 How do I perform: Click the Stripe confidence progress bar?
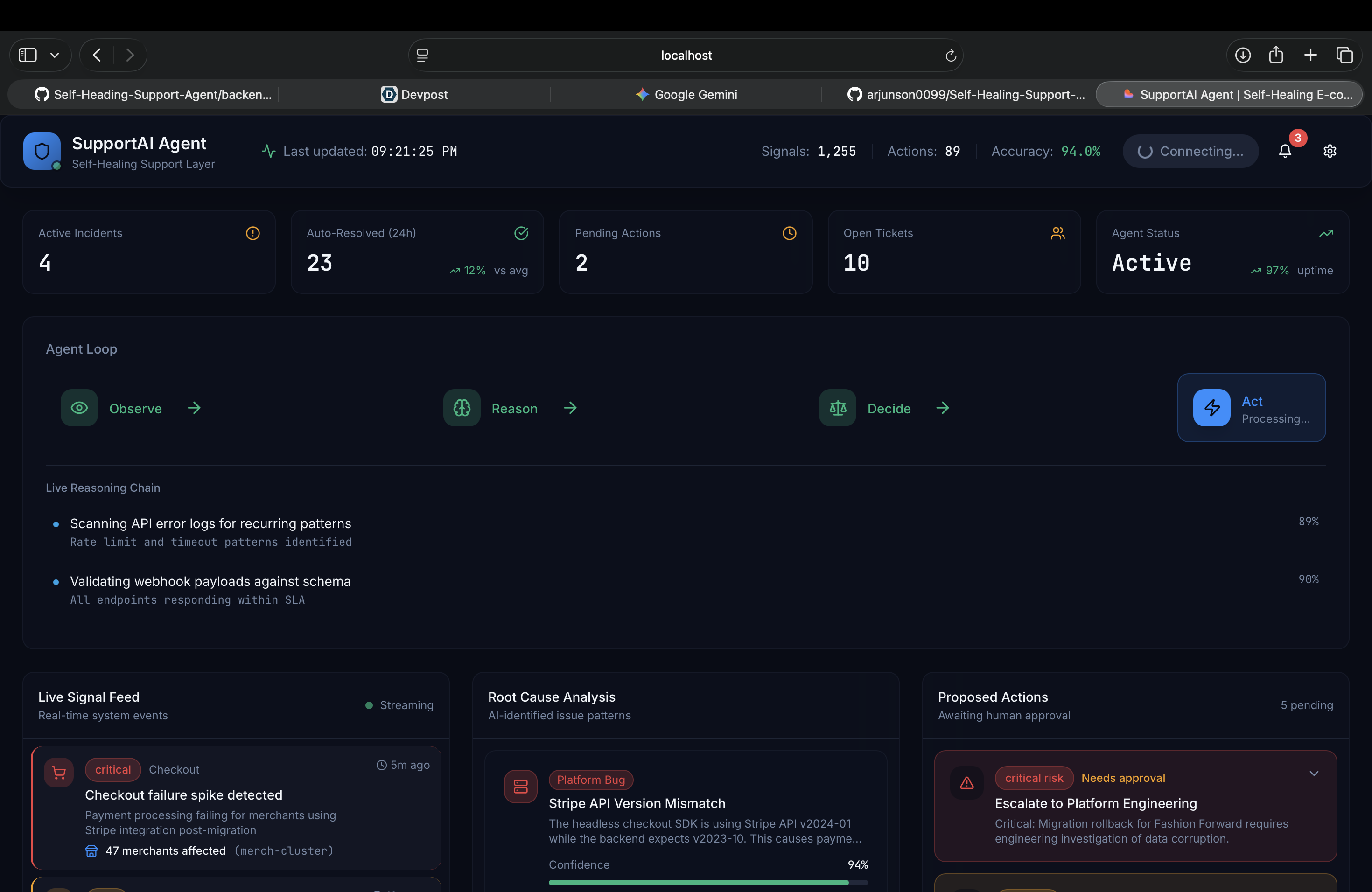point(707,882)
